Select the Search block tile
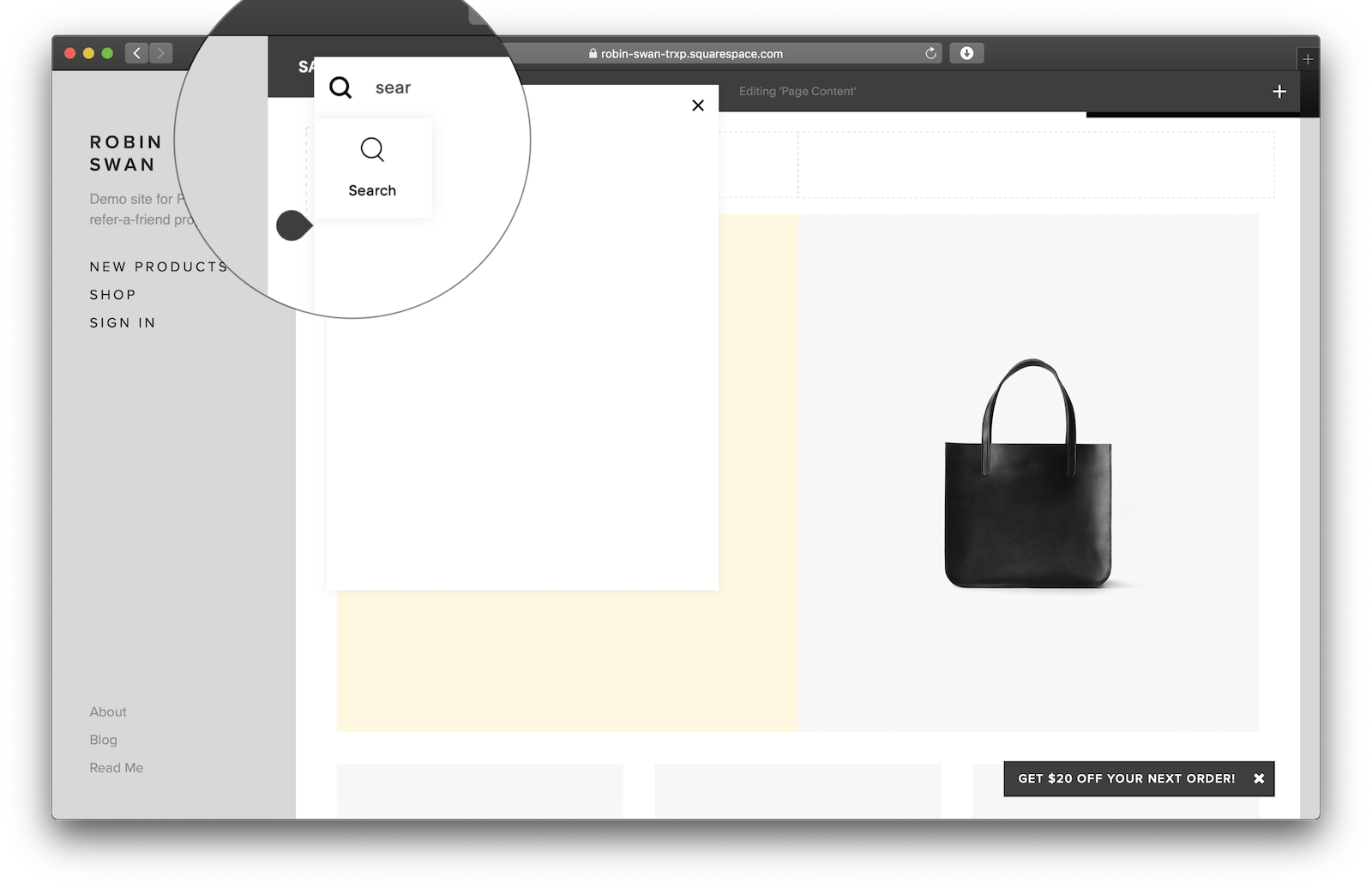1372x888 pixels. 372,168
